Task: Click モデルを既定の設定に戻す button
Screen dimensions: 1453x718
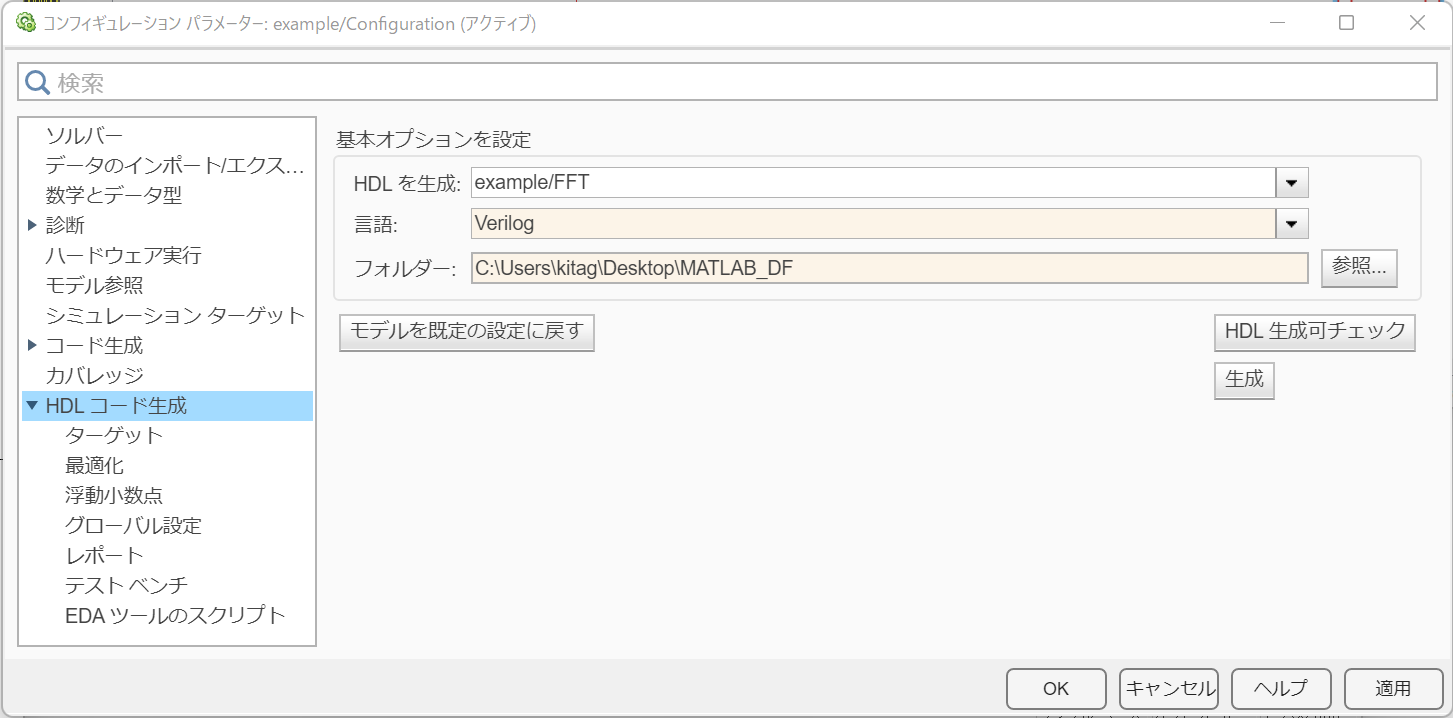Action: tap(467, 332)
